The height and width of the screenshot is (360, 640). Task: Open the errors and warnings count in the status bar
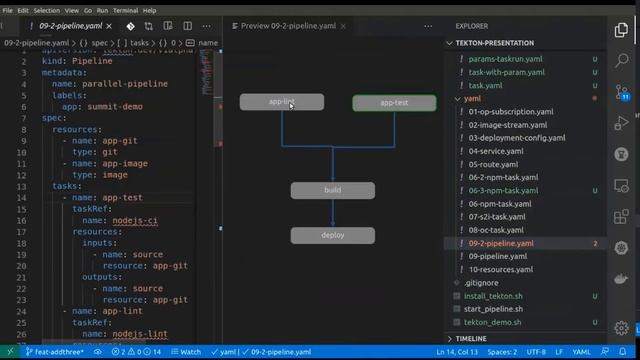[x=136, y=352]
